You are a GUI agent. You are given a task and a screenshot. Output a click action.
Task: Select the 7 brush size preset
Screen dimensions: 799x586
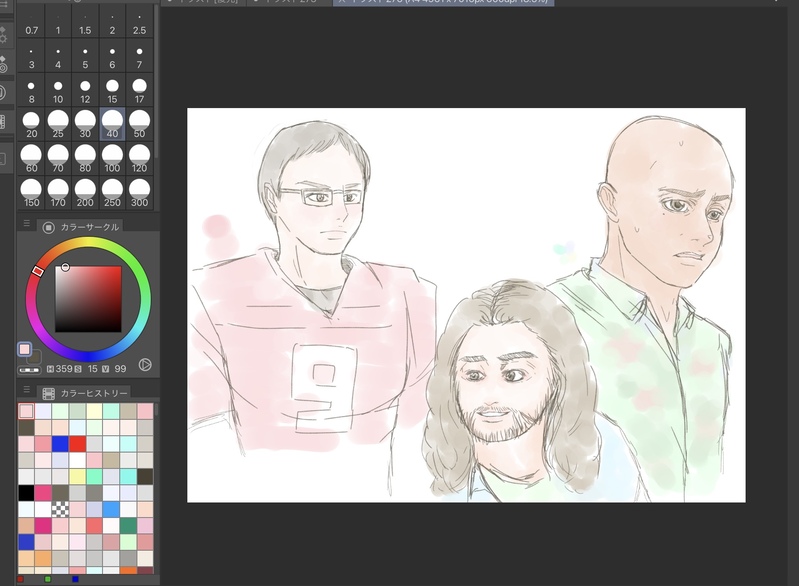click(x=139, y=56)
